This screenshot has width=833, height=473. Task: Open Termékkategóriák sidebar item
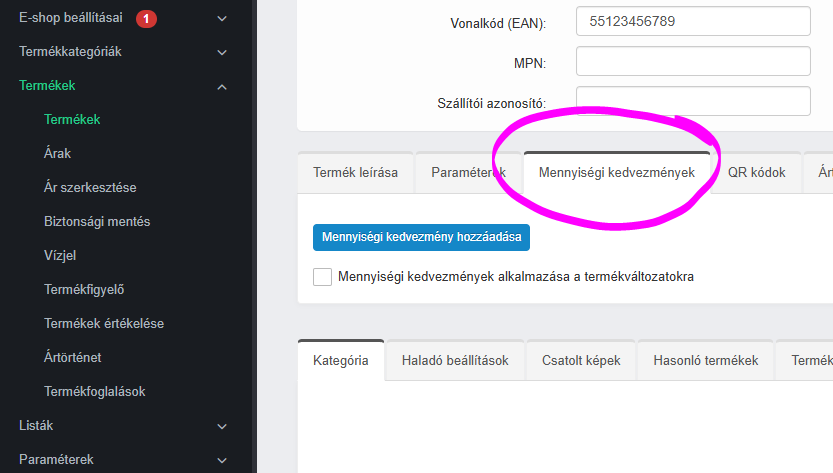coord(70,52)
